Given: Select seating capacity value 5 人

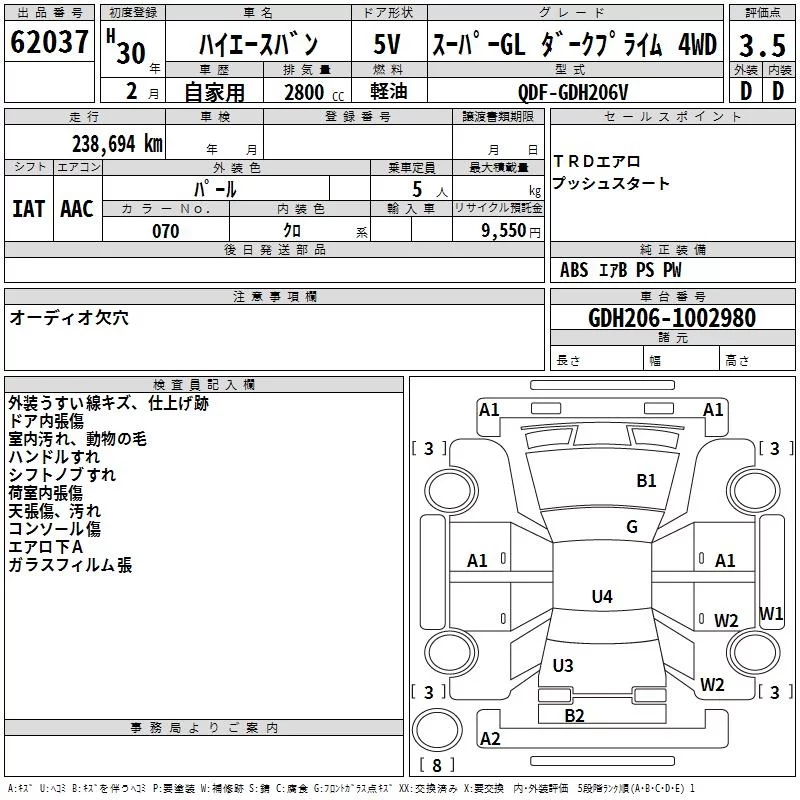Looking at the screenshot, I should 430,190.
